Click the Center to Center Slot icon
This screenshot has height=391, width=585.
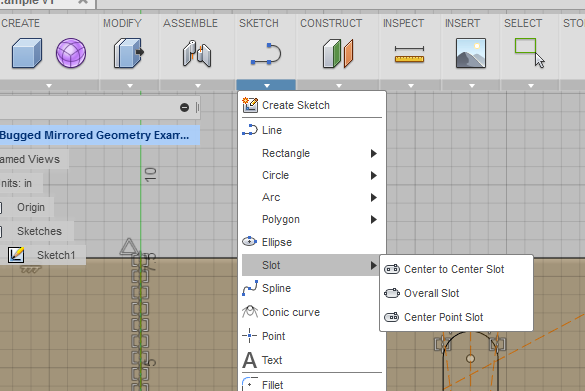pyautogui.click(x=392, y=269)
